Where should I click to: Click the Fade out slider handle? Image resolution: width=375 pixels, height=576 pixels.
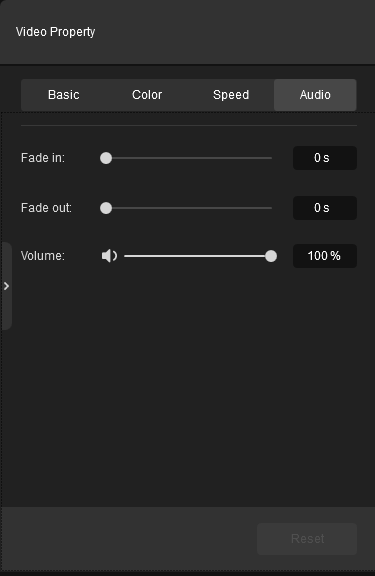click(x=106, y=208)
